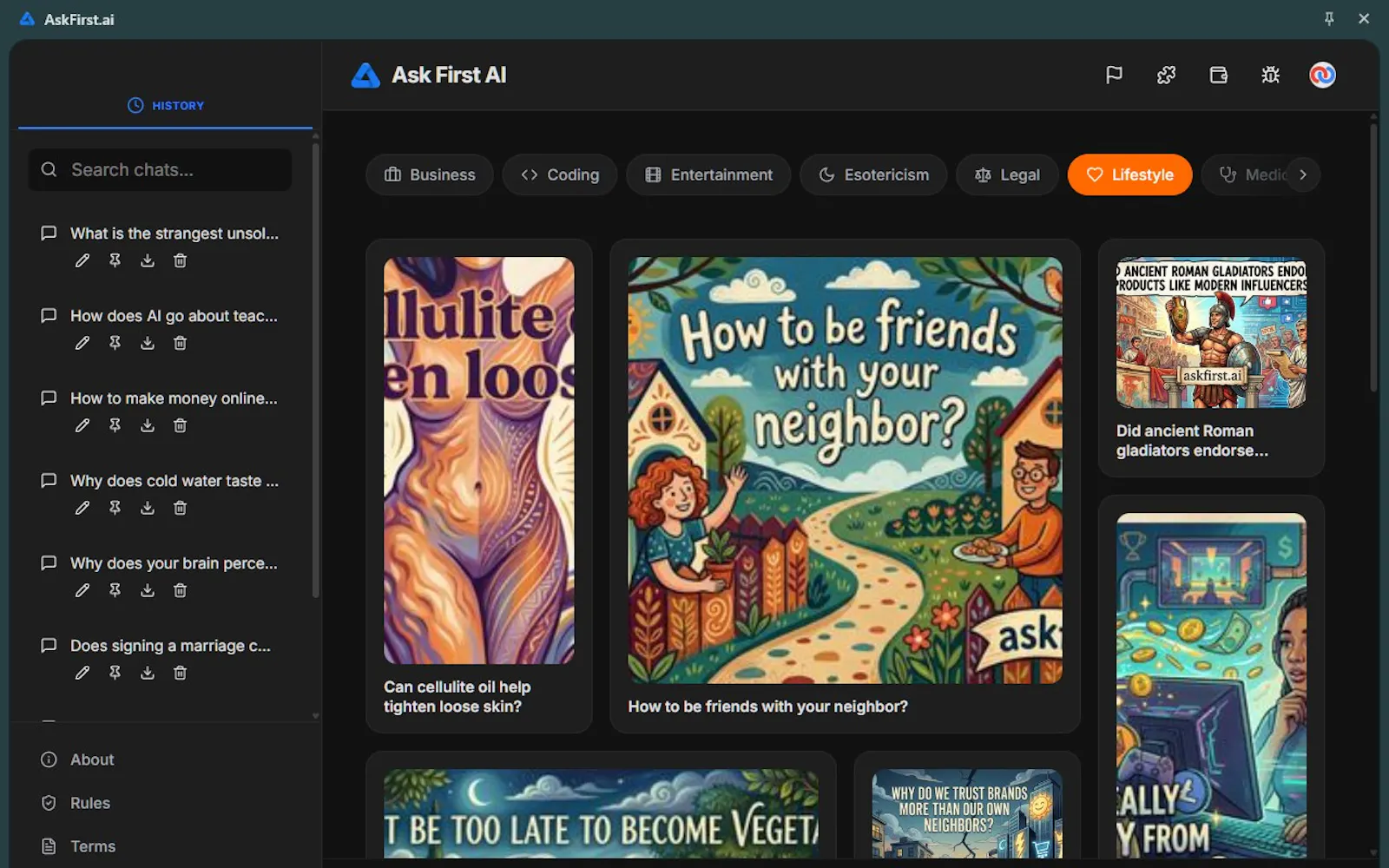Rename the 'How does AI go about teac...' chat
The height and width of the screenshot is (868, 1389).
point(82,343)
